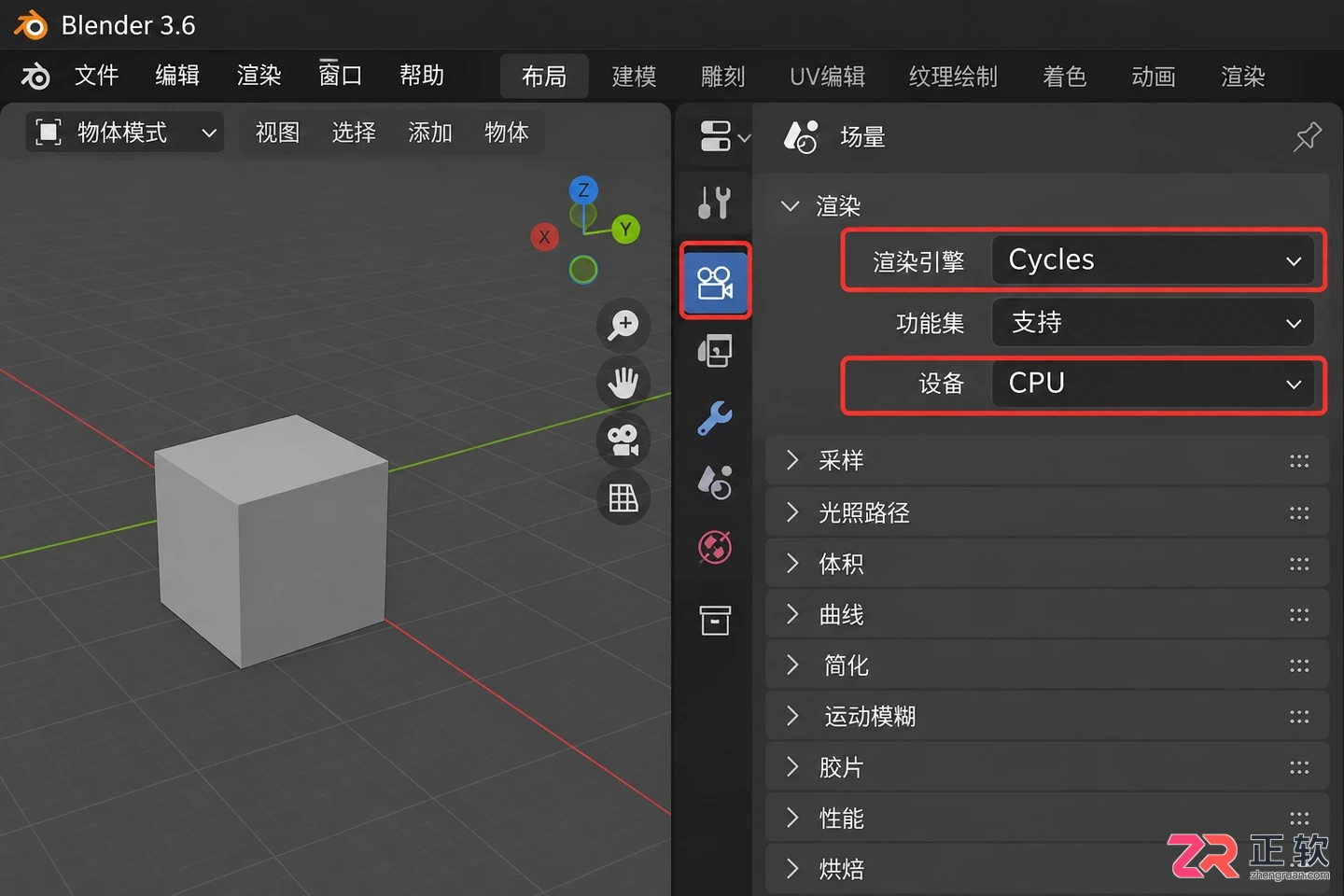Screen dimensions: 1344x896
Task: Expand the 体积 panel
Action: pyautogui.click(x=1046, y=564)
